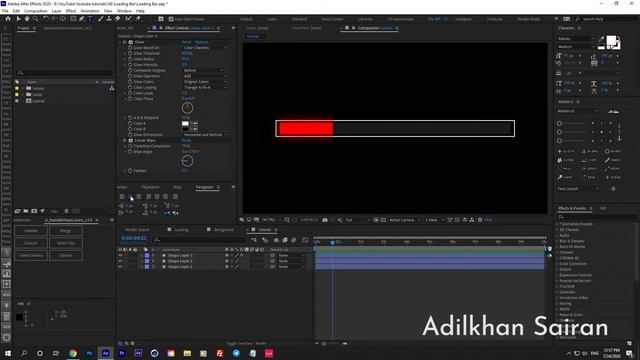Select the Horizontal Type tool

tap(90, 19)
